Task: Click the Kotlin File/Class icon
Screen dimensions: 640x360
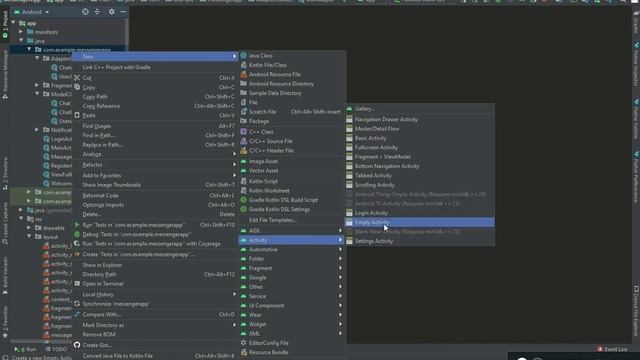Action: click(244, 65)
